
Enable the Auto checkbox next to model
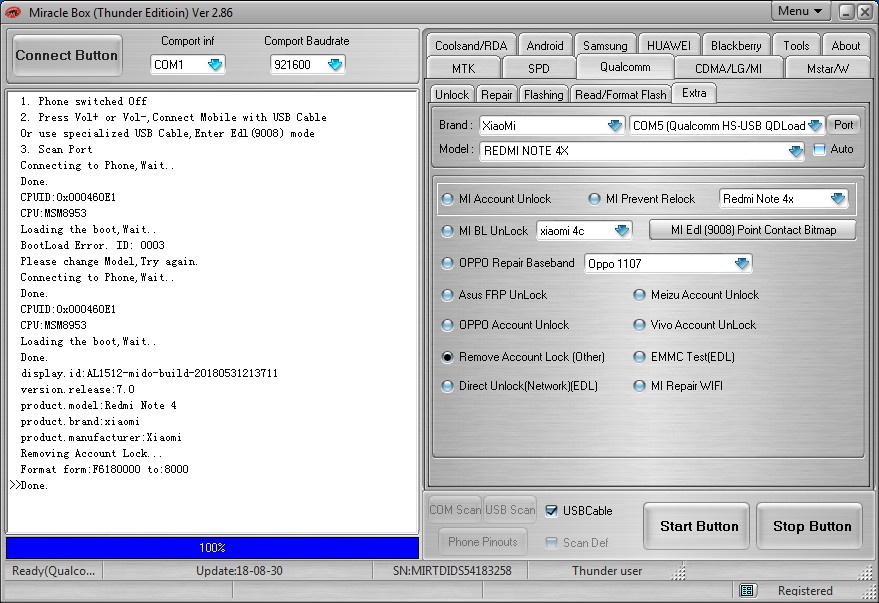(x=820, y=150)
